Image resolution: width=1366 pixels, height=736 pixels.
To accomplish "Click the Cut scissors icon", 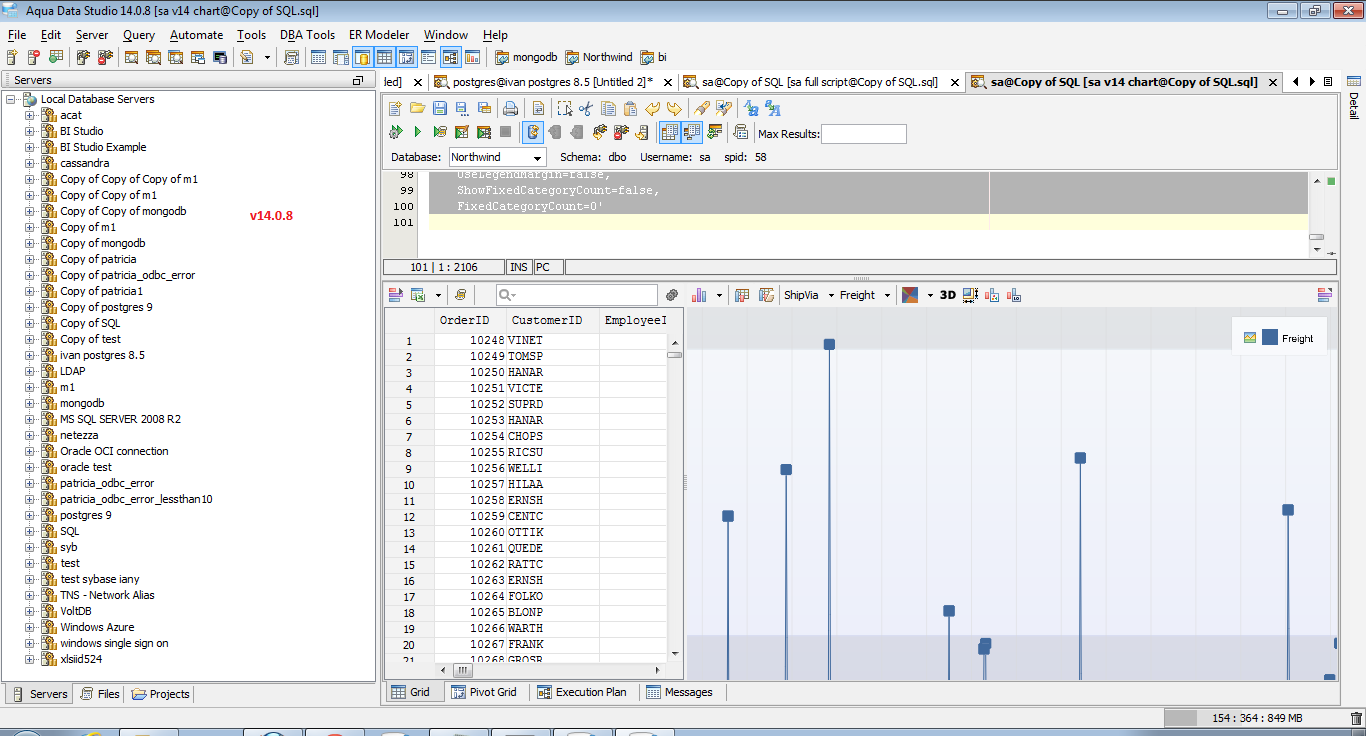I will pyautogui.click(x=586, y=109).
